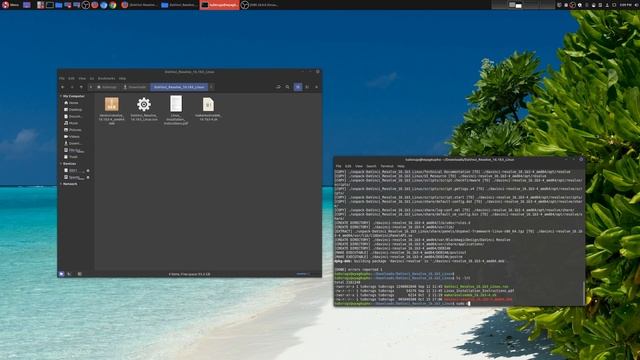The height and width of the screenshot is (360, 640).
Task: Select the DaVinci_Resolve .run installer file
Action: [144, 109]
